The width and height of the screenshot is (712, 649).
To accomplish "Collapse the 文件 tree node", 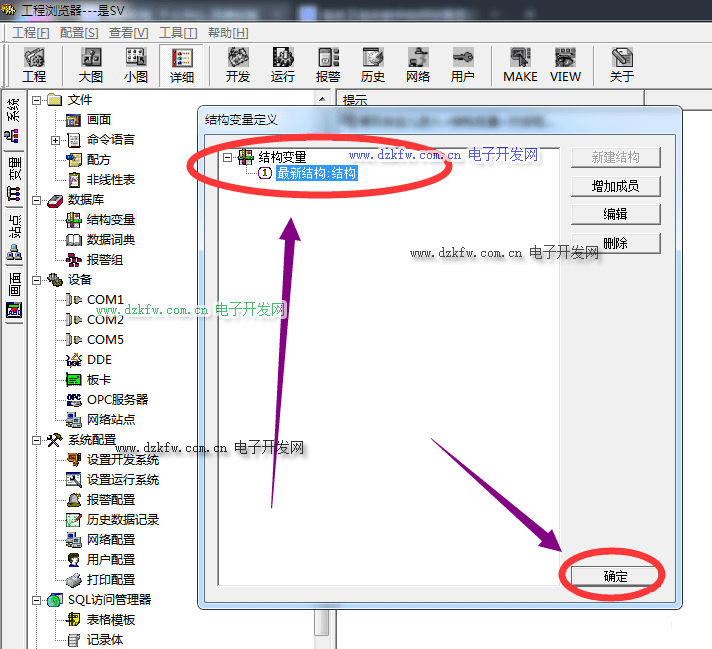I will point(36,100).
